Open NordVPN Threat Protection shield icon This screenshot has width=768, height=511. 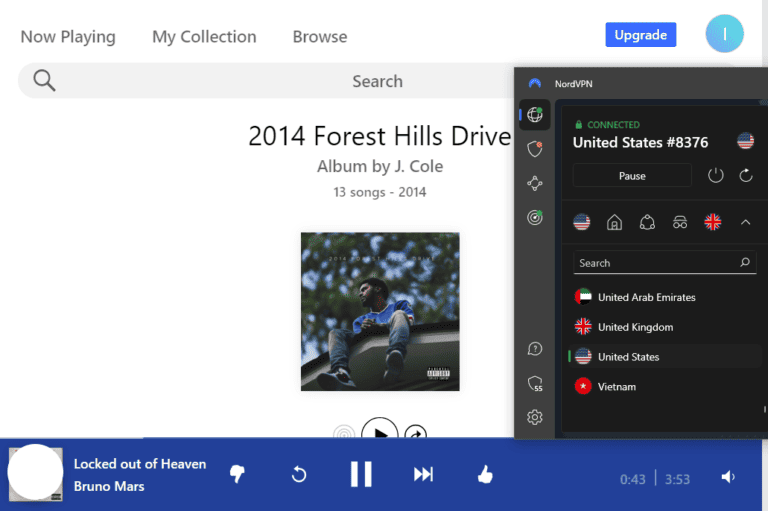point(535,149)
